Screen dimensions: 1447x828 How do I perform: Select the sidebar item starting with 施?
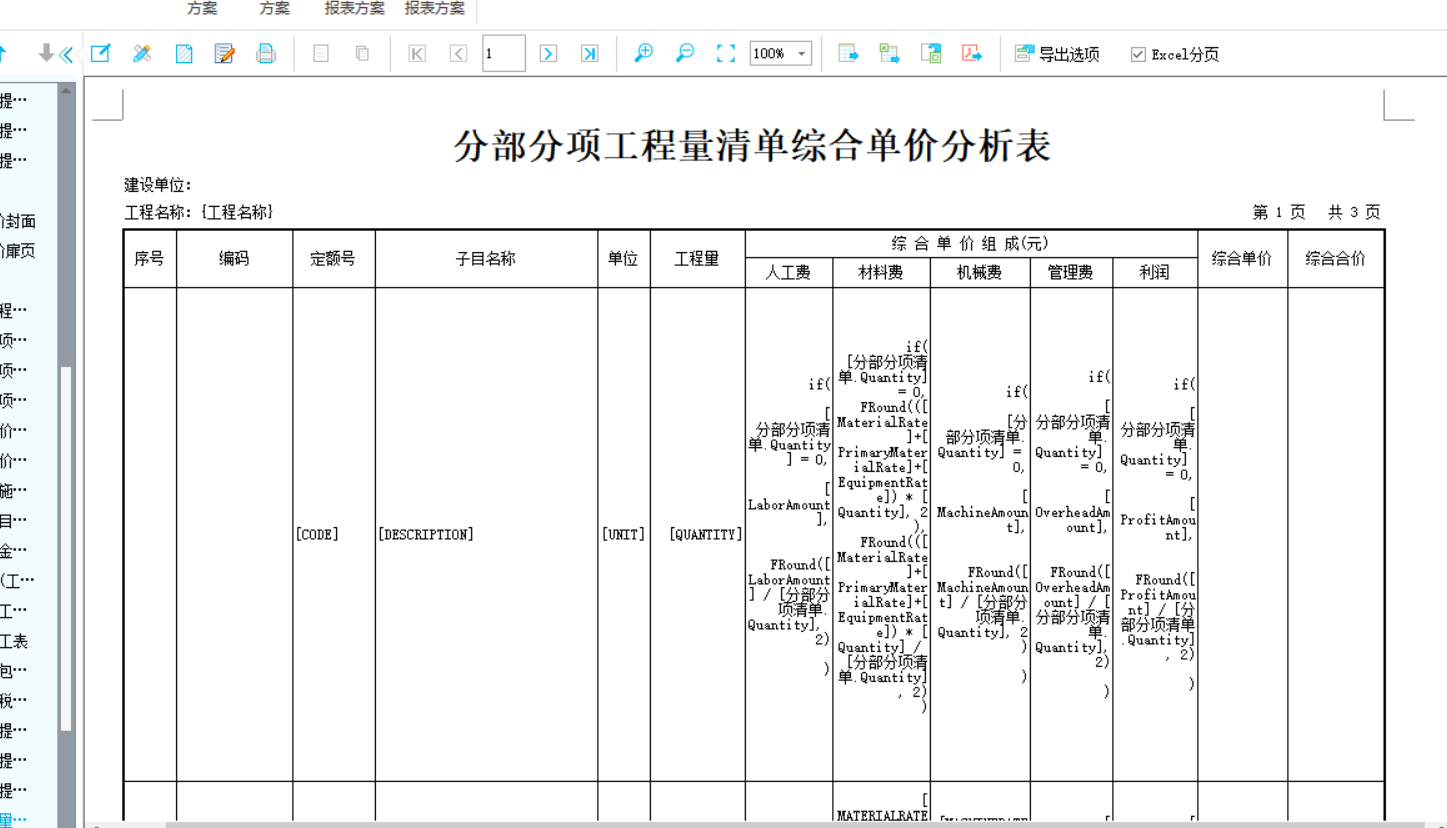click(x=14, y=490)
